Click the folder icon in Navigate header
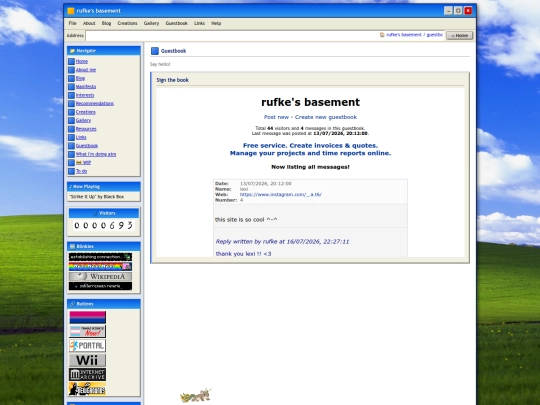This screenshot has width=540, height=405. (x=72, y=51)
